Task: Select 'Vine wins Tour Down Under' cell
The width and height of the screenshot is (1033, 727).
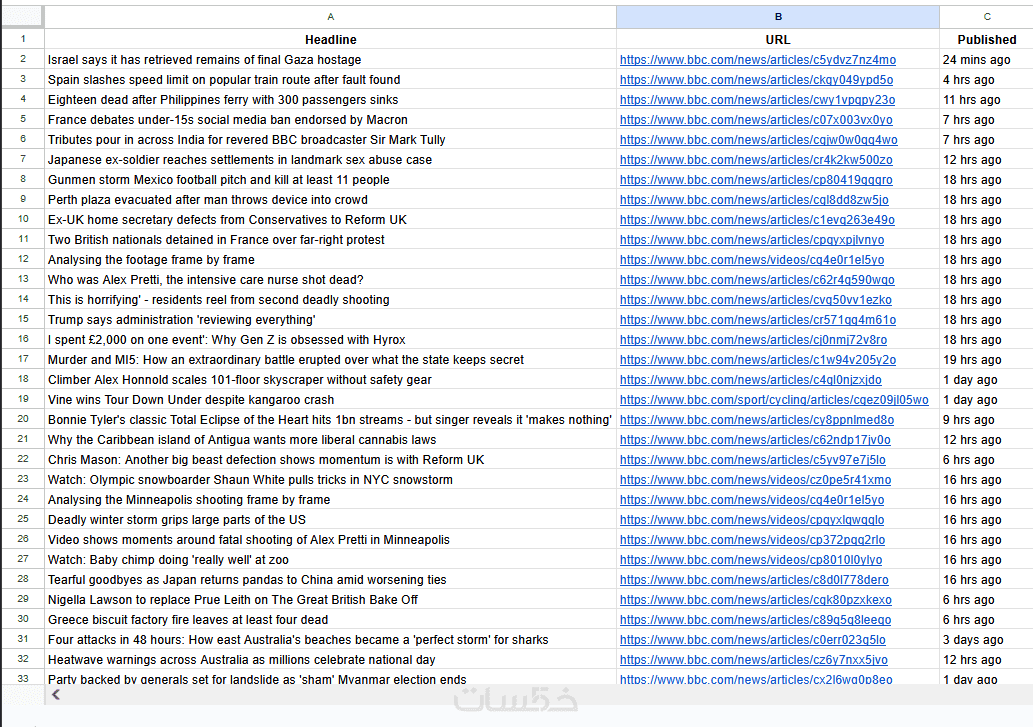Action: point(330,400)
